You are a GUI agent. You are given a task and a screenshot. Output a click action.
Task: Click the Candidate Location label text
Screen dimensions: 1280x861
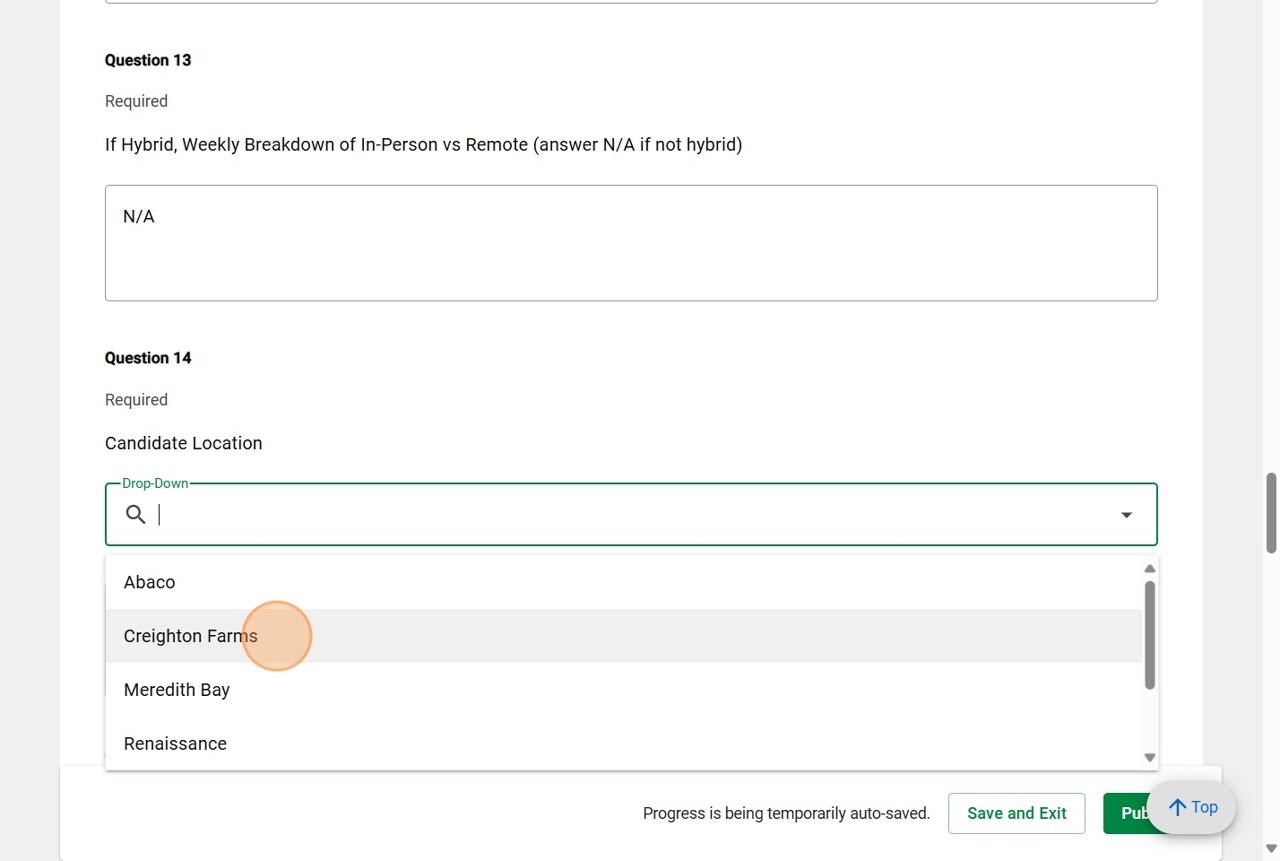tap(183, 443)
